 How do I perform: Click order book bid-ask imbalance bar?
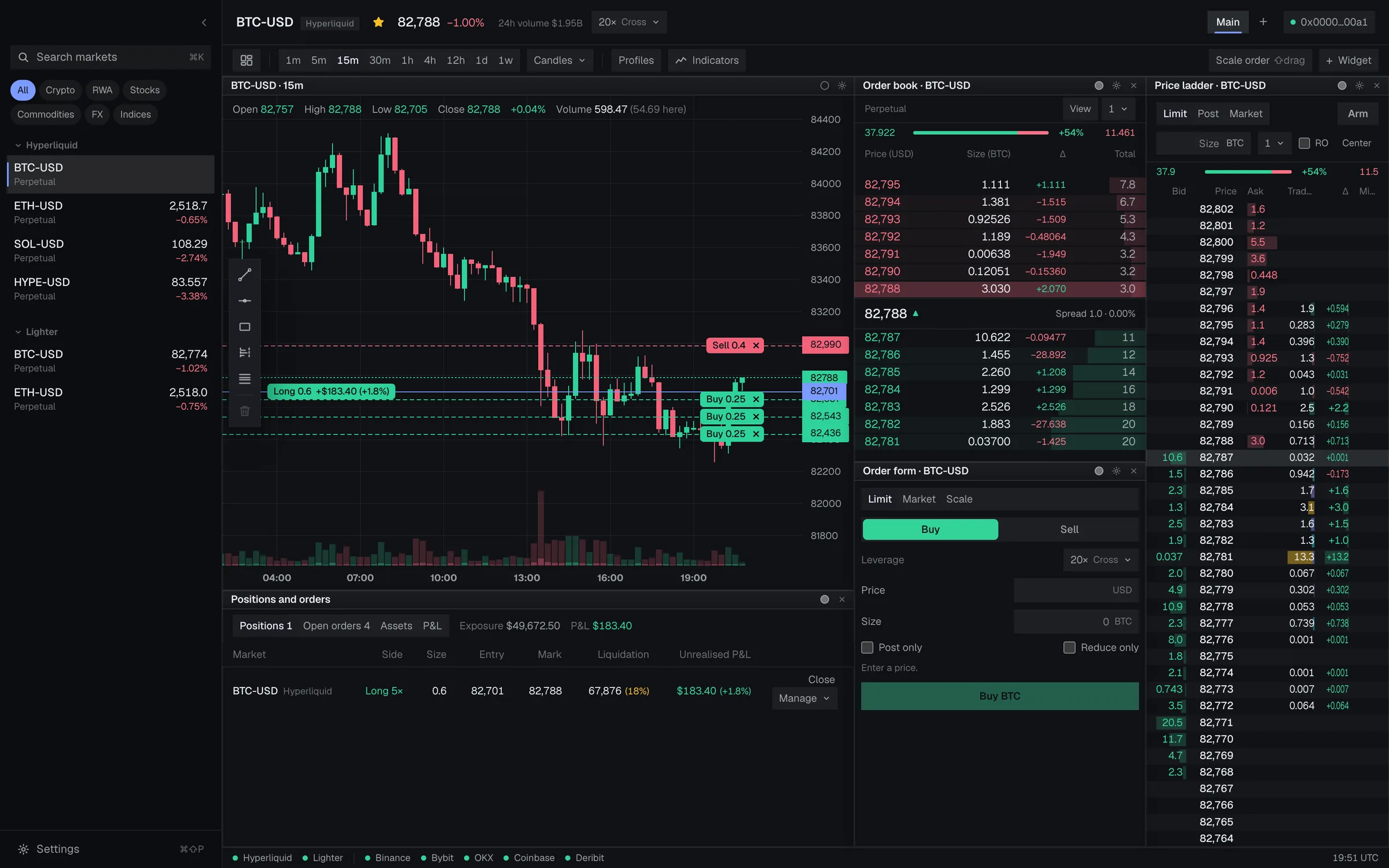point(980,133)
